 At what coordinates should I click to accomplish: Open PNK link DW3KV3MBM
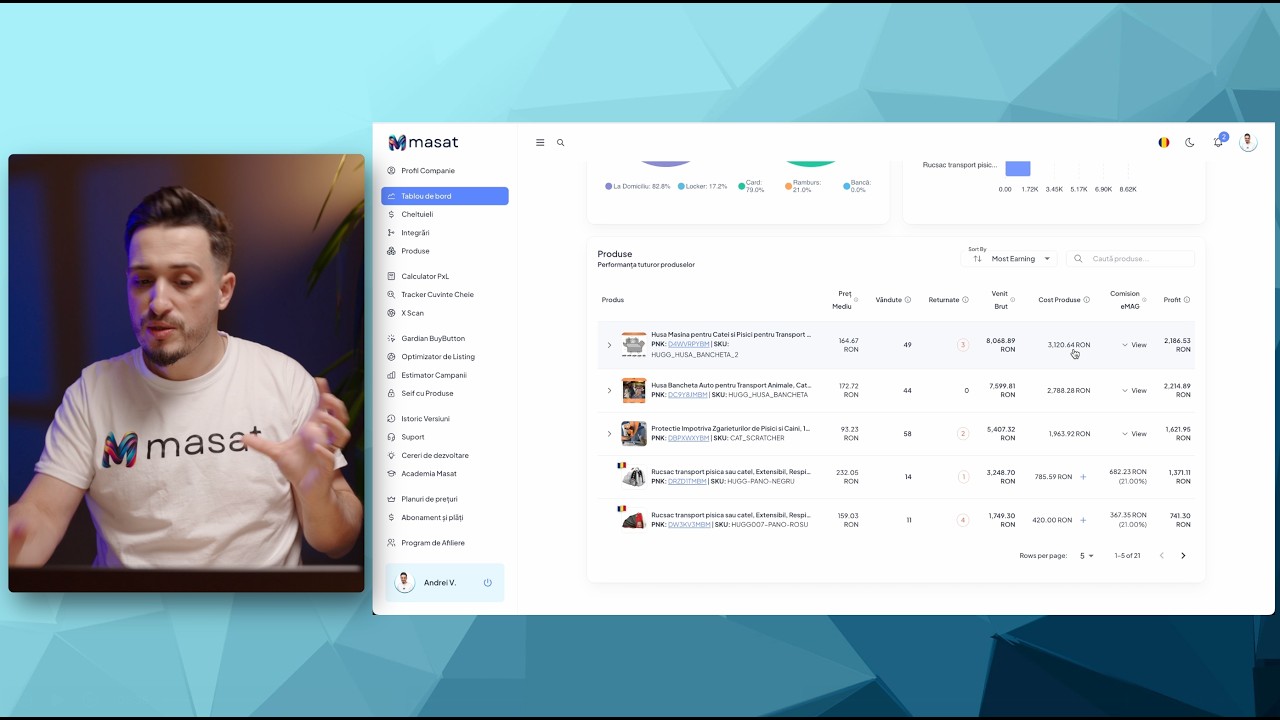pos(690,524)
